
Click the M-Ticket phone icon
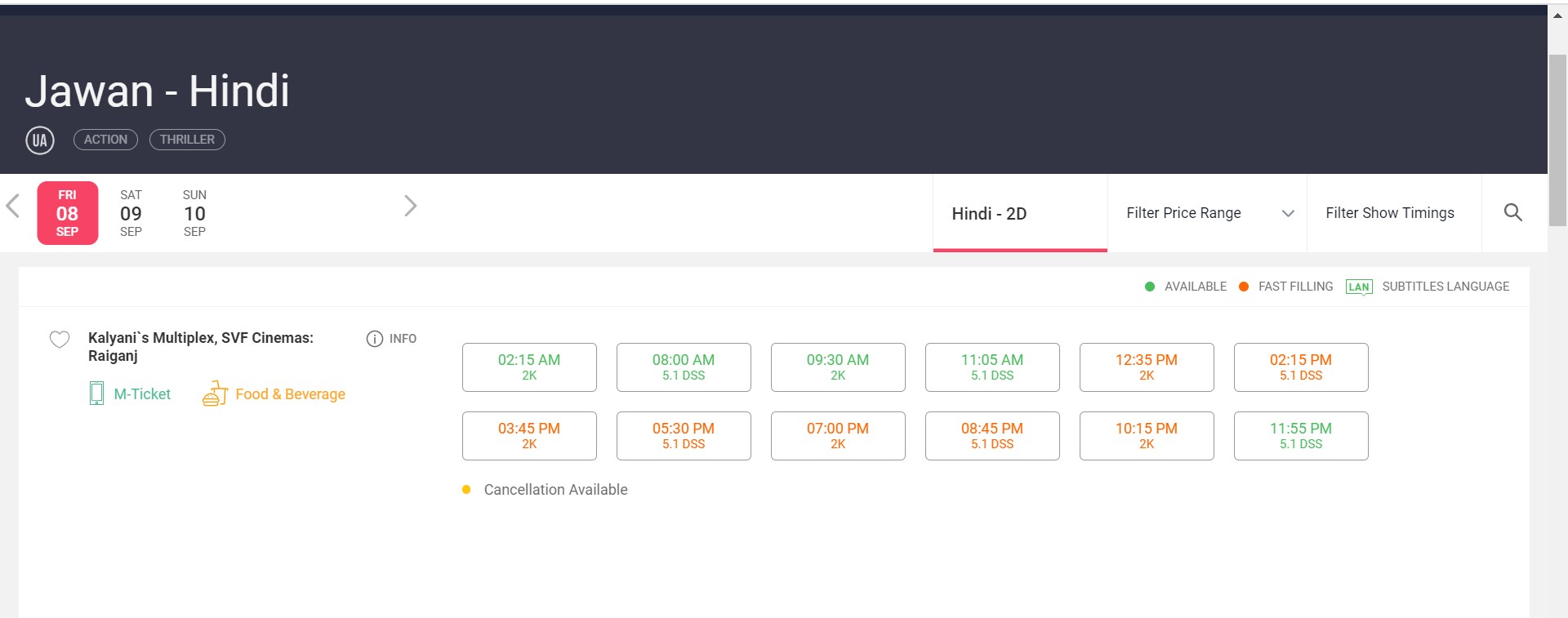(96, 393)
